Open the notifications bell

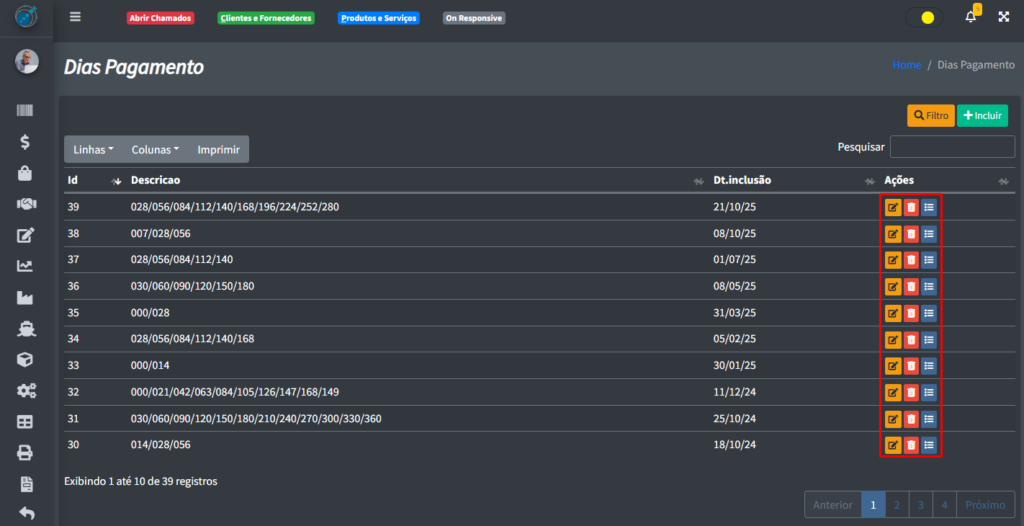[x=970, y=17]
